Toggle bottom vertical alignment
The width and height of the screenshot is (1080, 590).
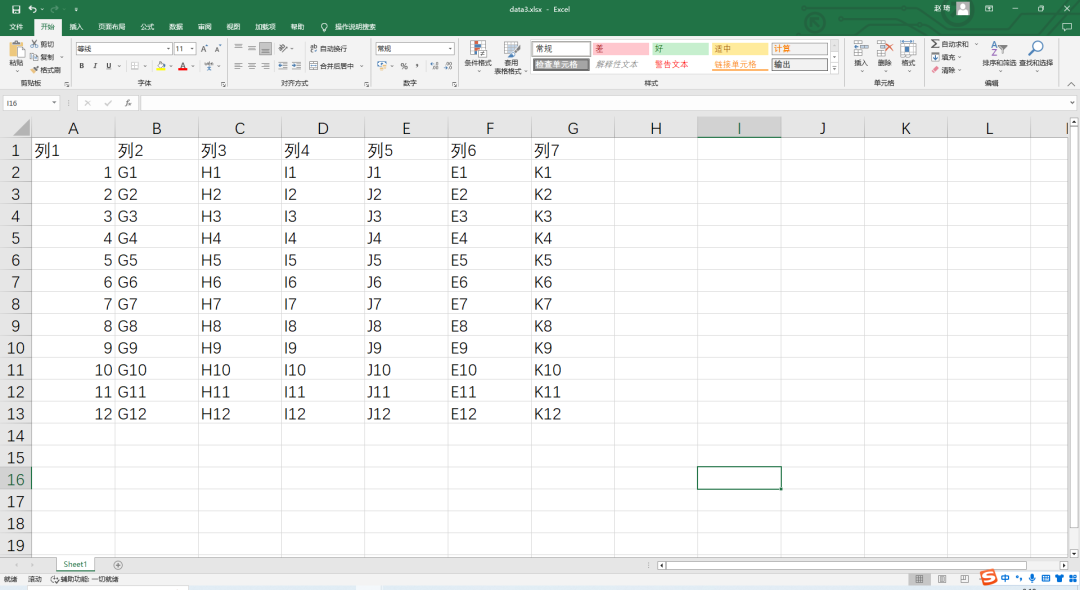(x=265, y=48)
